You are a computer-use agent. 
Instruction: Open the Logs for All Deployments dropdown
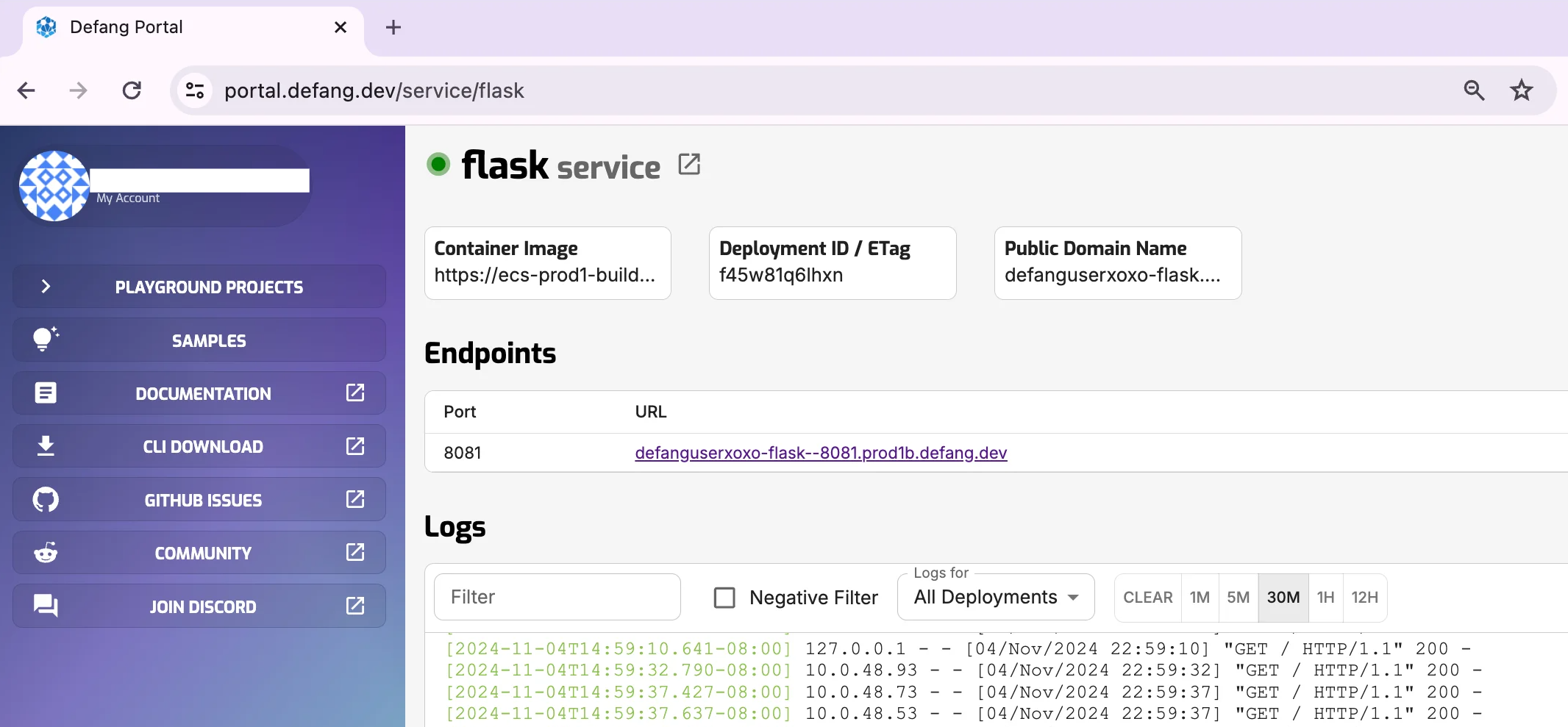(996, 598)
